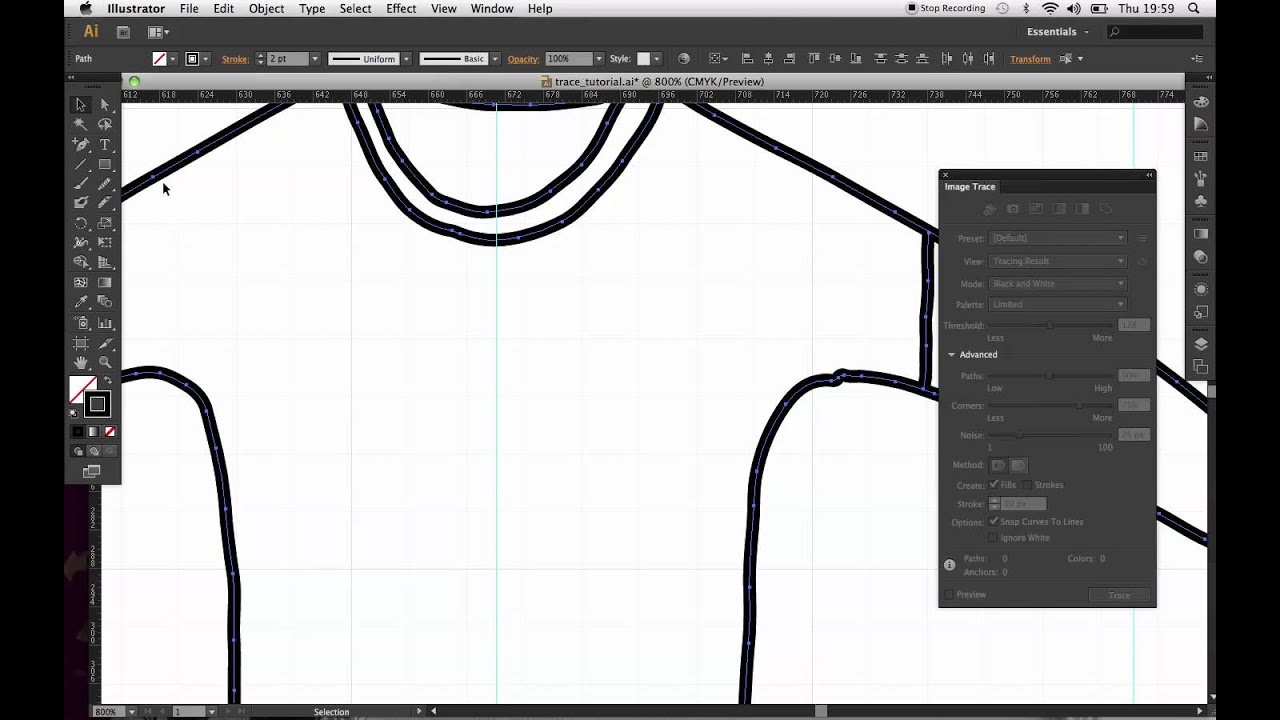Click Swap Fill and Stroke arrow

[107, 381]
